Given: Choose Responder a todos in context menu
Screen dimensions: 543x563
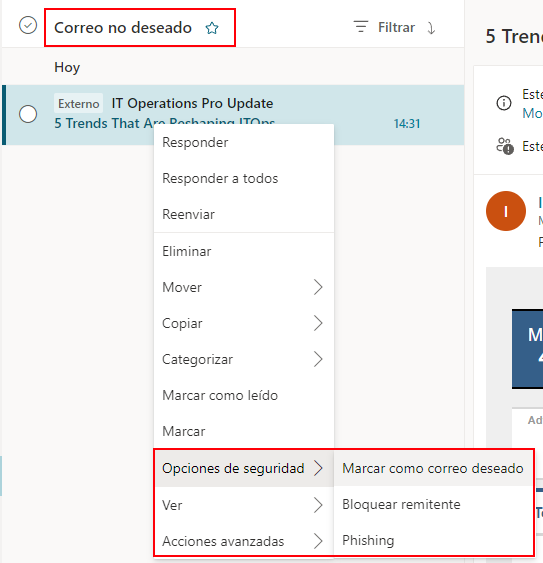Looking at the screenshot, I should 244,178.
